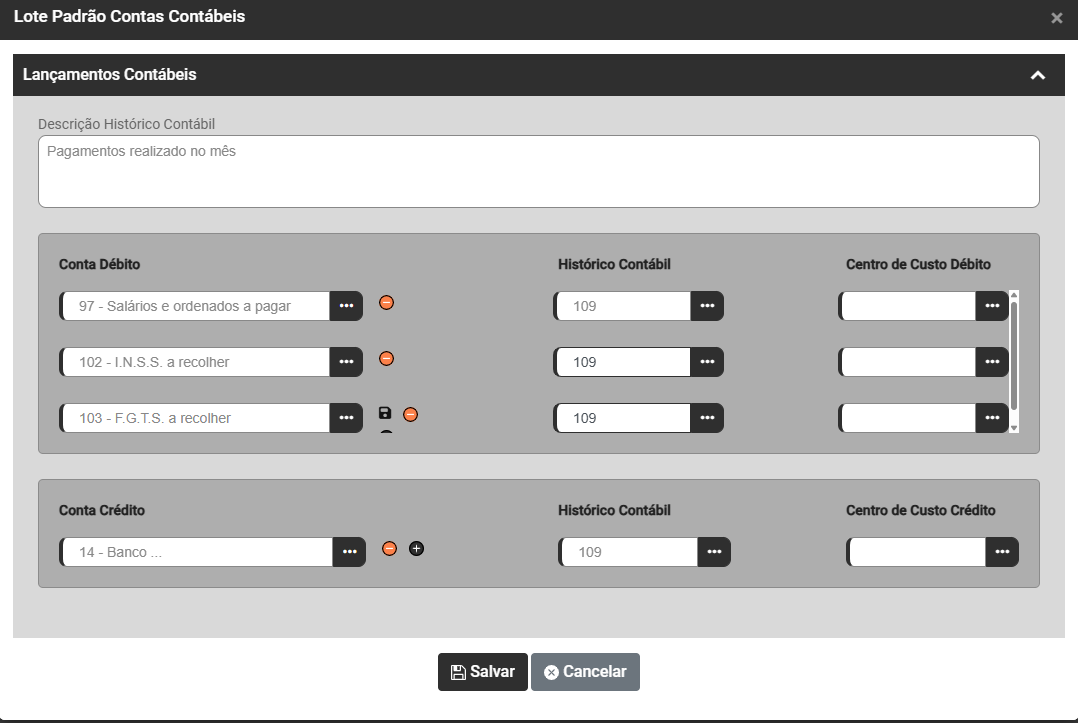The height and width of the screenshot is (723, 1078).
Task: Click the 103 - F.G.T.S. a recolher field
Action: pyautogui.click(x=195, y=418)
